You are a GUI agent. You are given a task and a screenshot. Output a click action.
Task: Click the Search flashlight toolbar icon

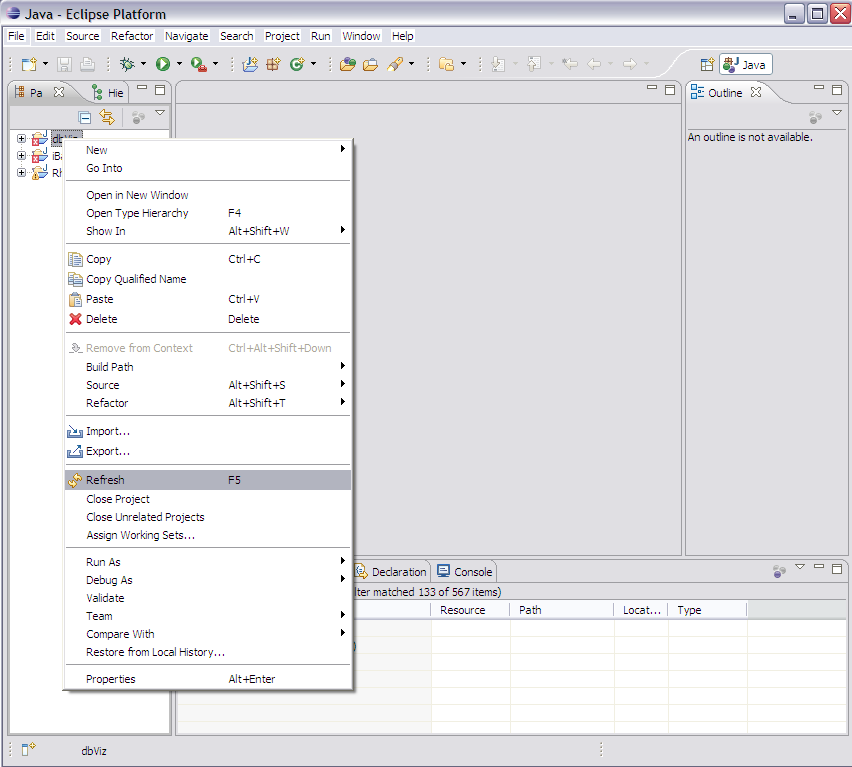click(395, 64)
